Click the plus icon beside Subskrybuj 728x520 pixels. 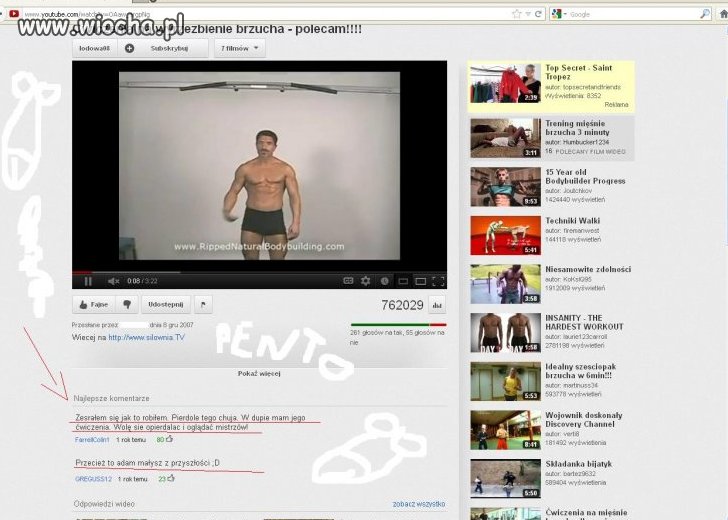[x=130, y=48]
